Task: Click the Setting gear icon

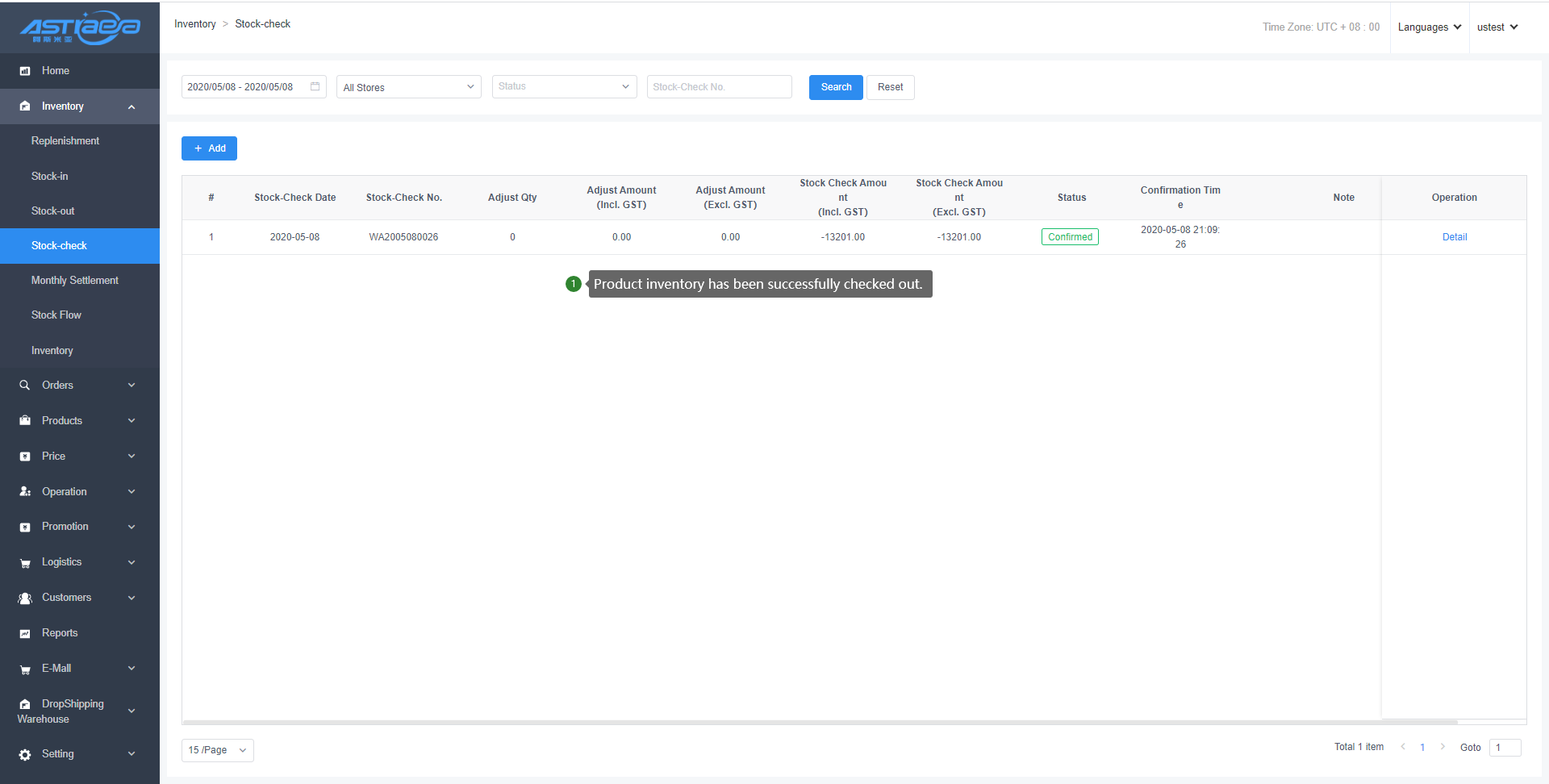Action: click(25, 755)
